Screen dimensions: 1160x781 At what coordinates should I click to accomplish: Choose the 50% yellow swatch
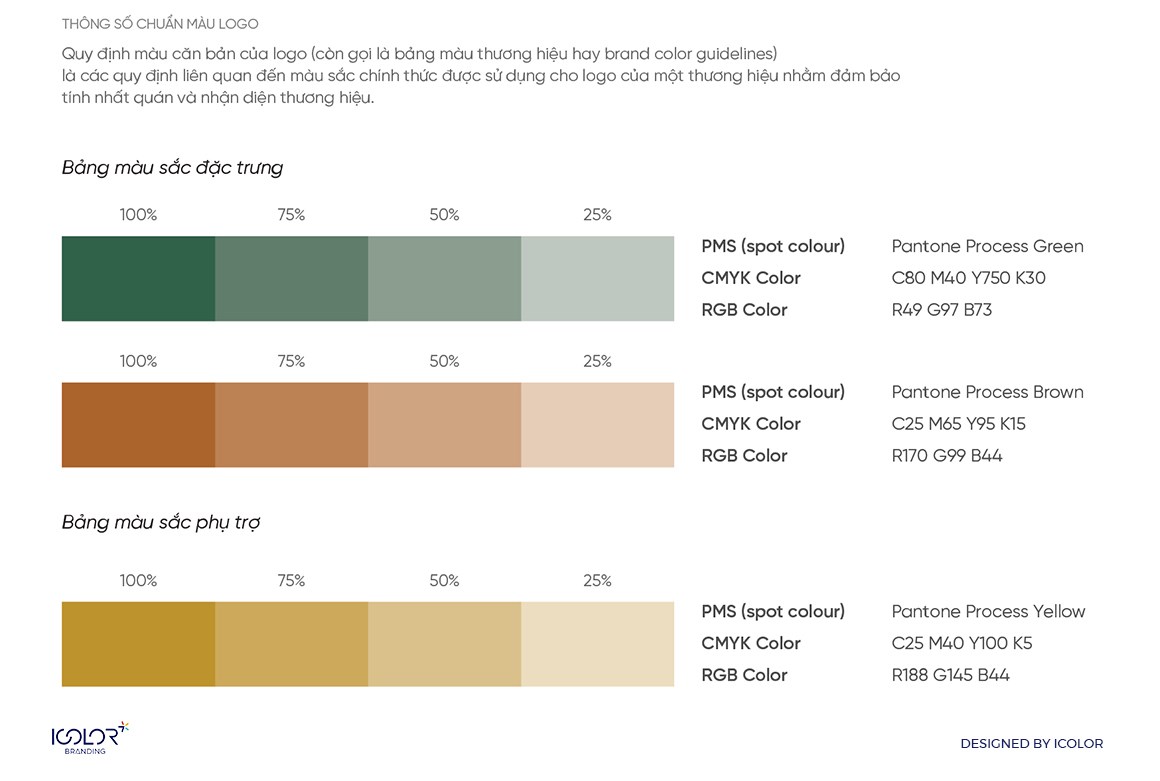pyautogui.click(x=444, y=644)
